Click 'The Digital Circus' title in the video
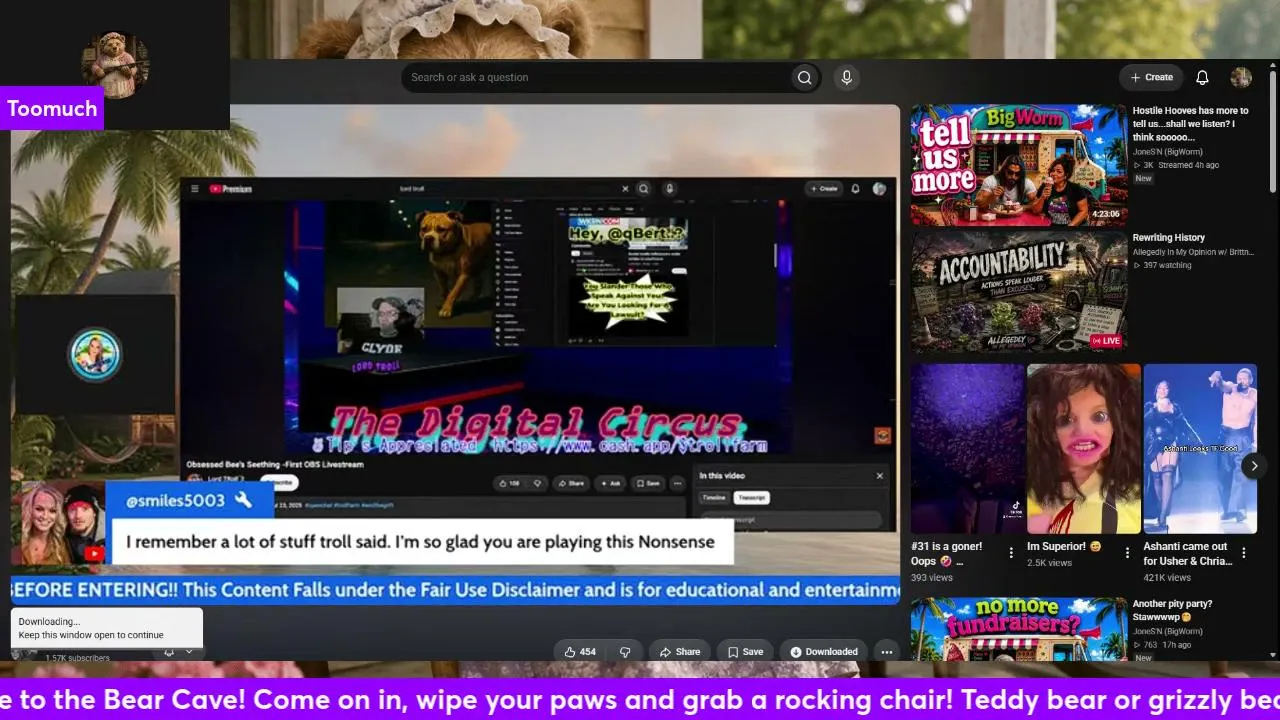This screenshot has width=1280, height=720. (536, 423)
